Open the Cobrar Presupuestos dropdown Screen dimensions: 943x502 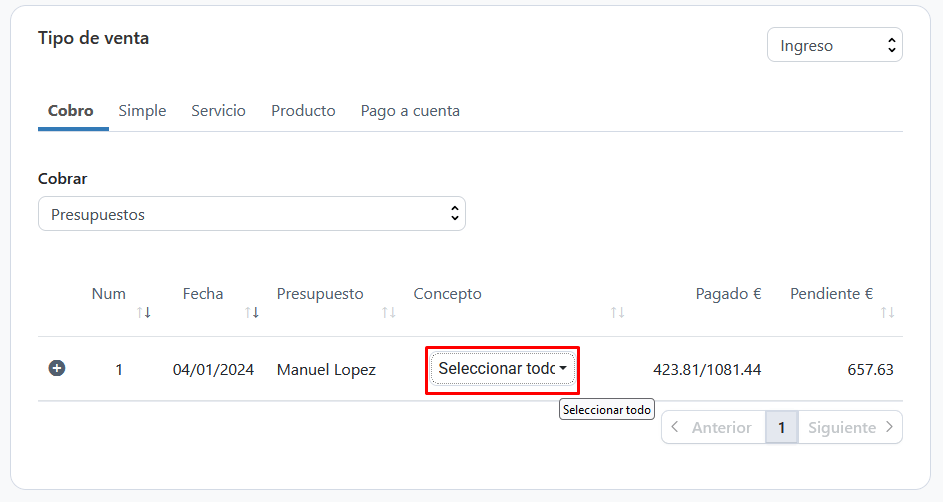(x=251, y=214)
